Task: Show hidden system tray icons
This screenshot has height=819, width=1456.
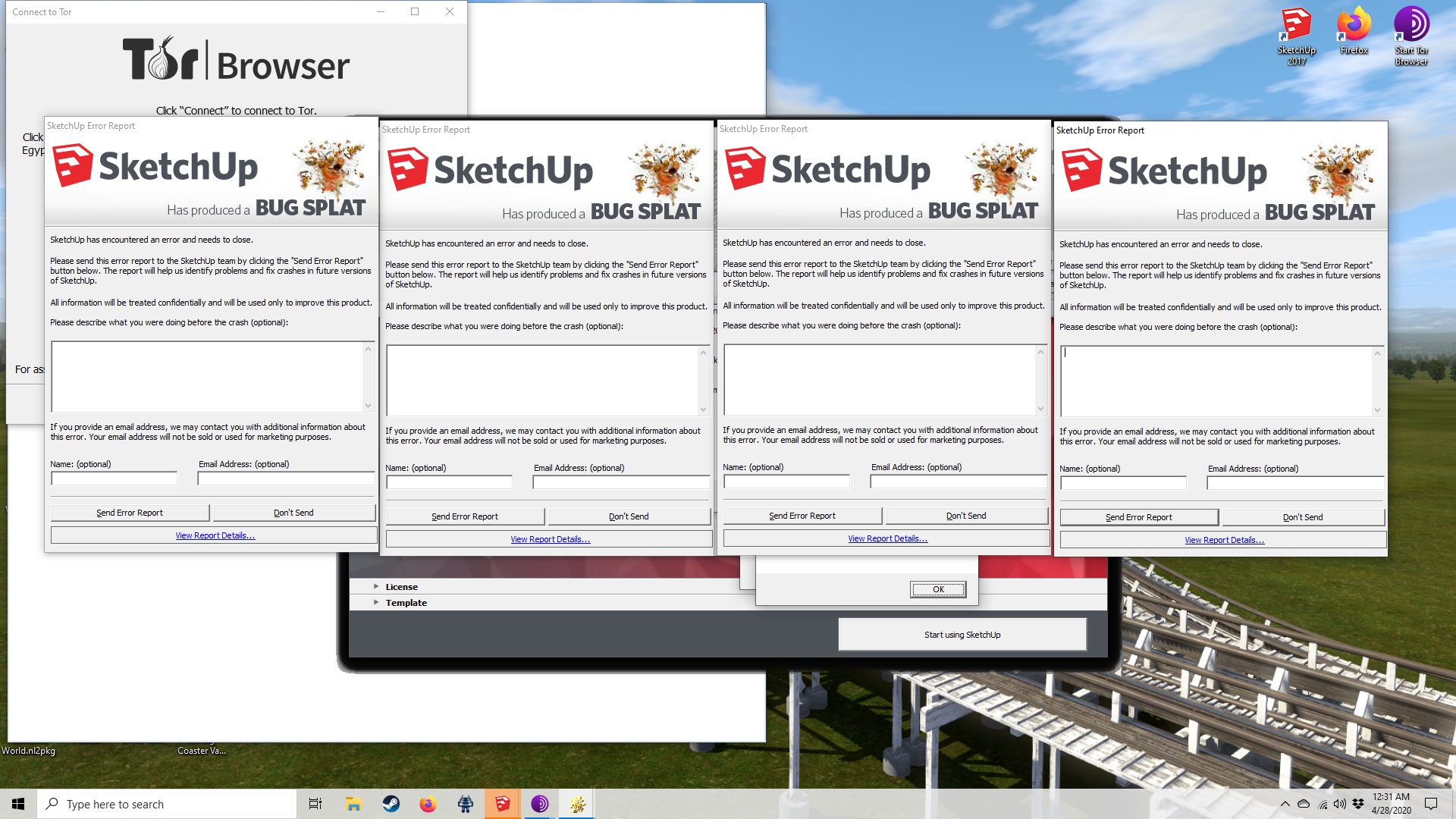Action: [1285, 804]
